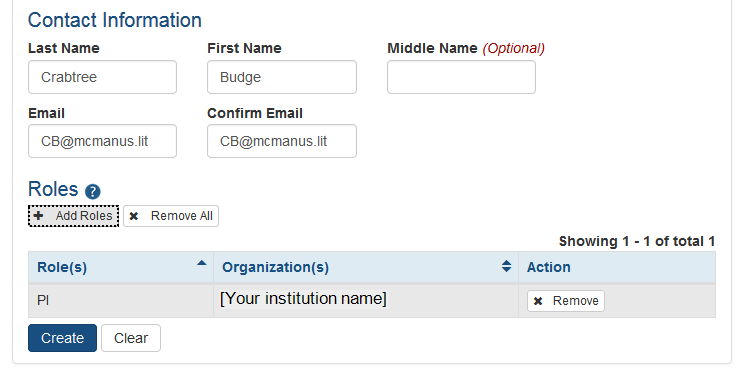Select the Email field with CB@mcmanus.lit
Screen dimensions: 751x382
pyautogui.click(x=102, y=141)
